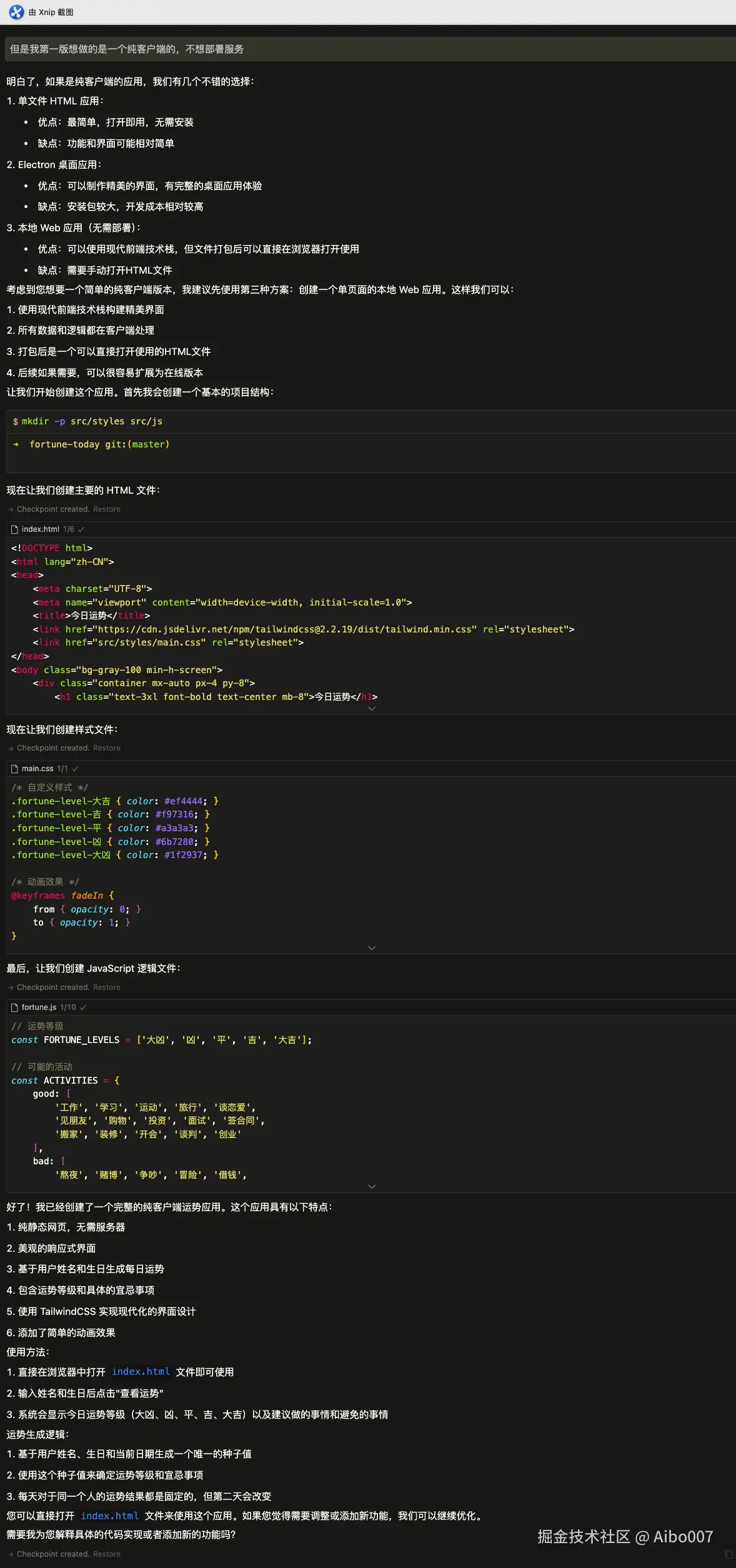Expand the index.html code block with its chevron
Viewport: 736px width, 1568px height.
click(372, 709)
